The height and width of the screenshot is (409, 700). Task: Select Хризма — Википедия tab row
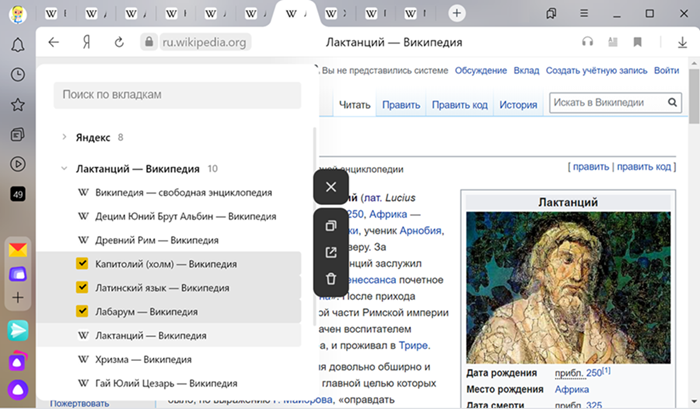(x=169, y=359)
